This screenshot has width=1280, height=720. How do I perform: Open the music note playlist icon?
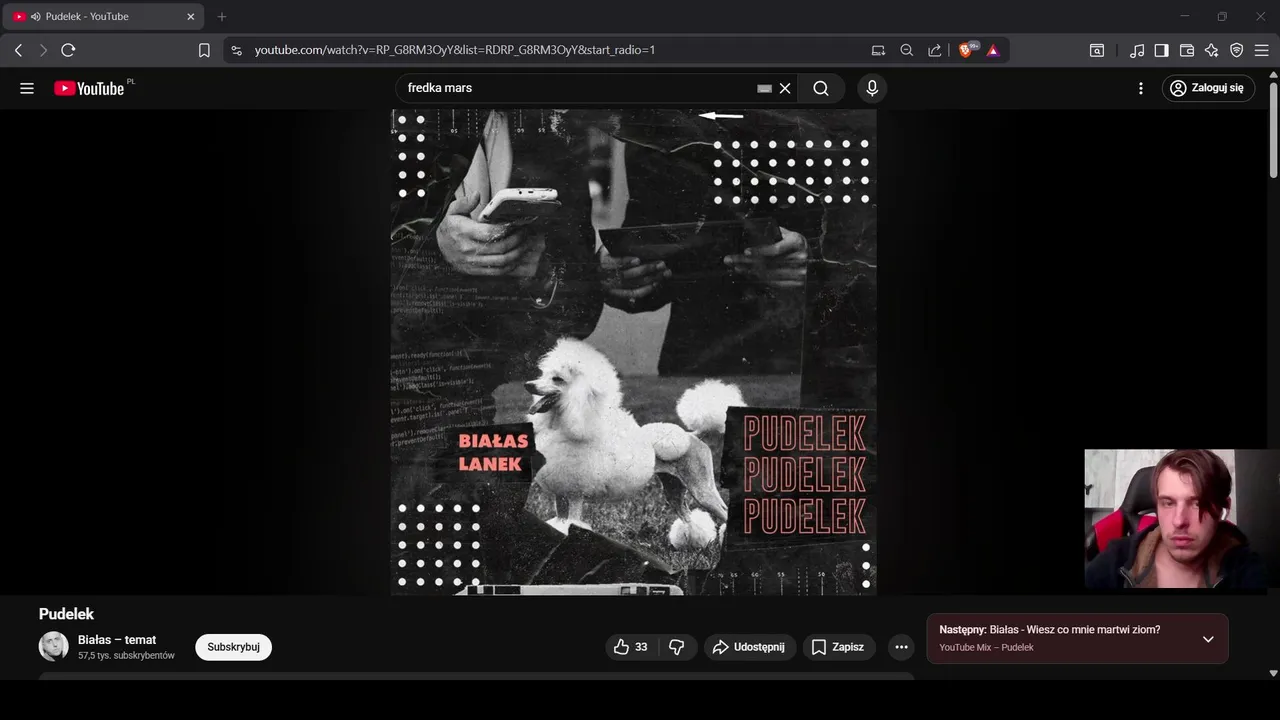click(x=1137, y=50)
